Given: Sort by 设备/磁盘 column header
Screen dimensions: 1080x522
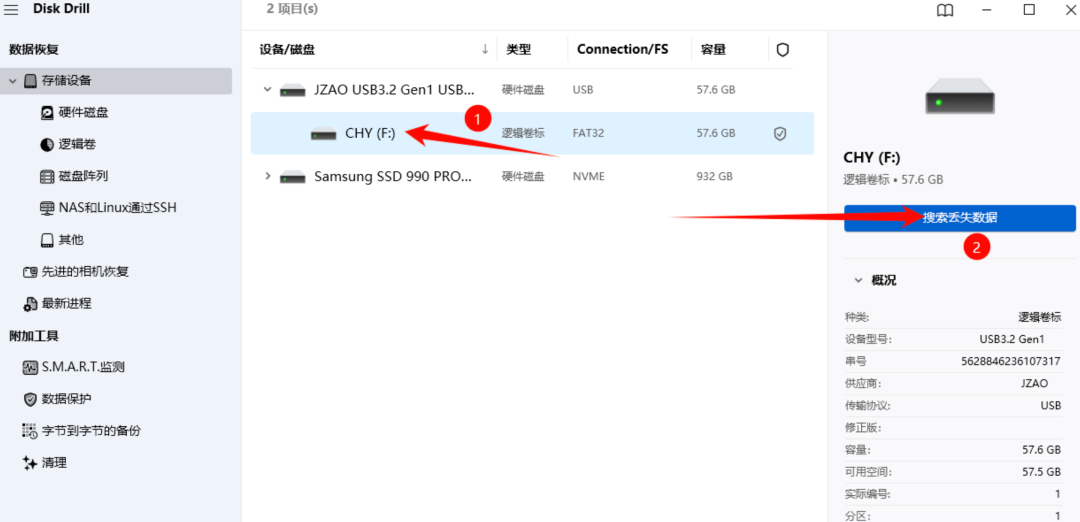Looking at the screenshot, I should 287,50.
